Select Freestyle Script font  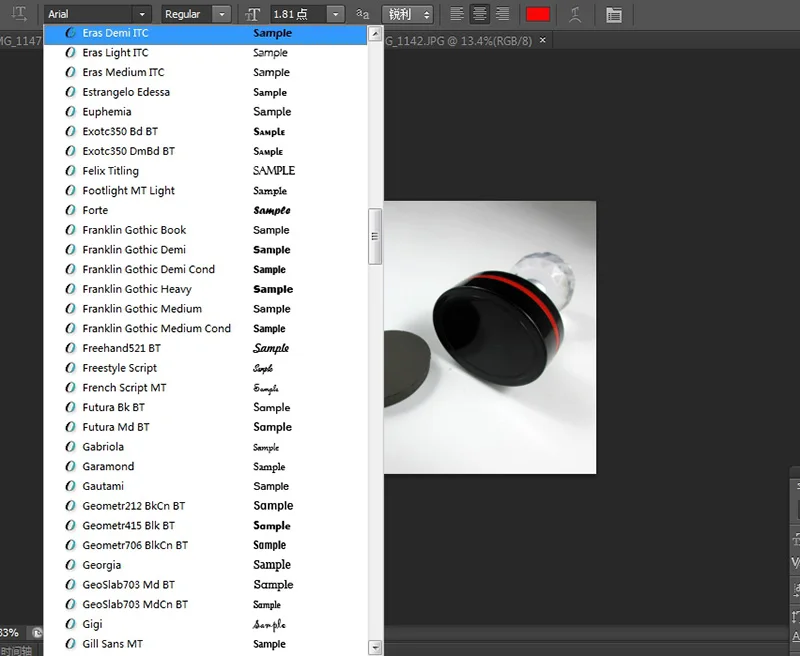click(205, 368)
